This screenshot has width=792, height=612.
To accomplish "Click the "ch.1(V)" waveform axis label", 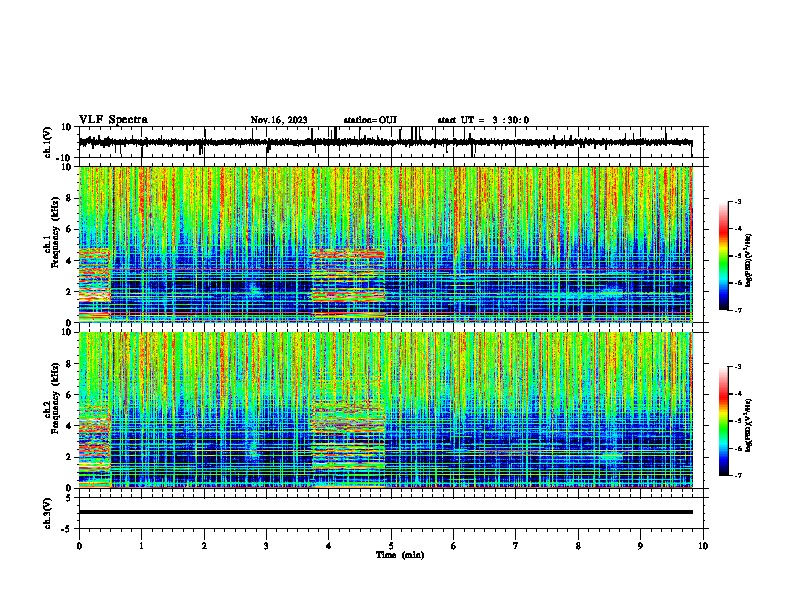I will (48, 142).
